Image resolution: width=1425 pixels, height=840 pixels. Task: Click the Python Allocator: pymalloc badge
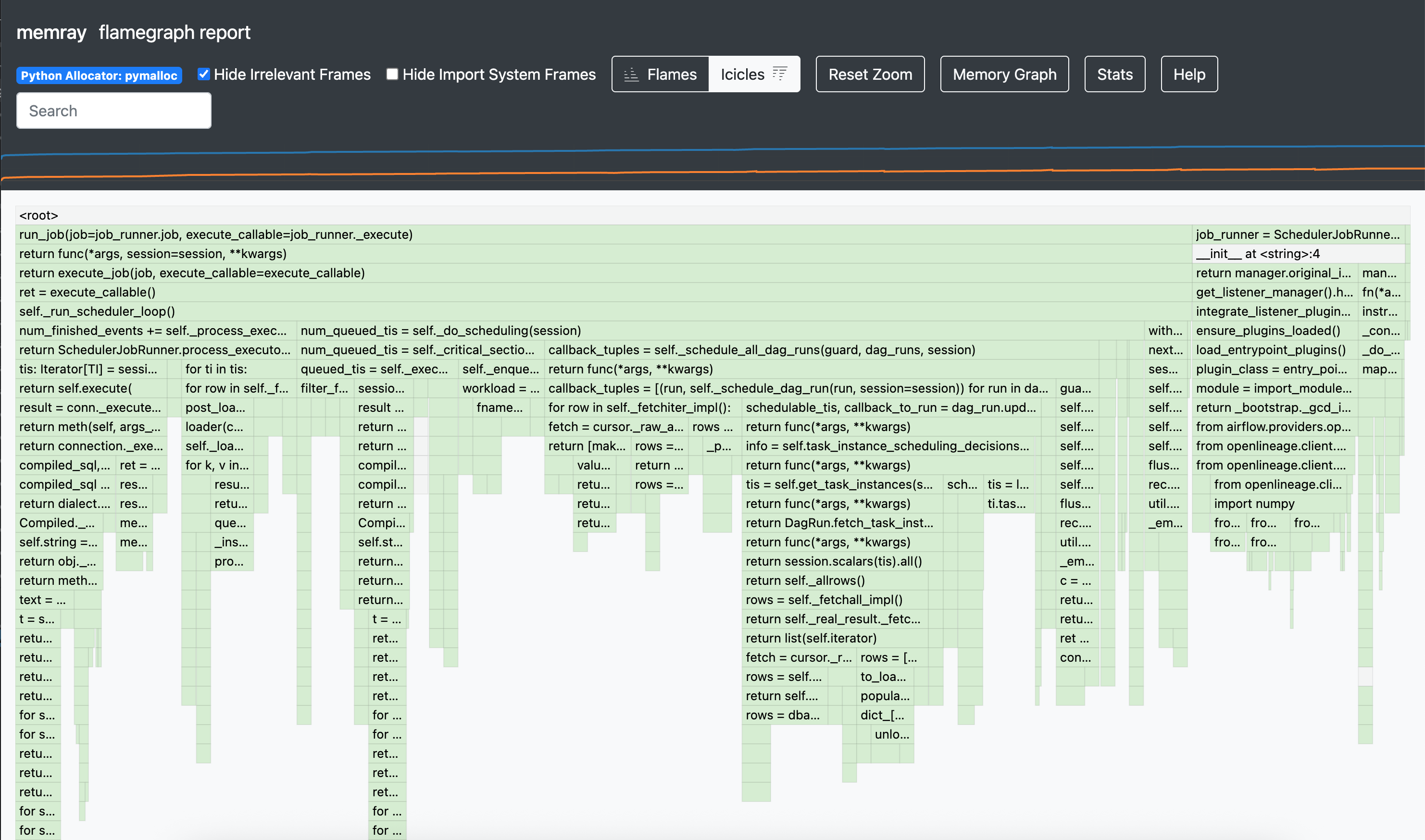point(100,74)
